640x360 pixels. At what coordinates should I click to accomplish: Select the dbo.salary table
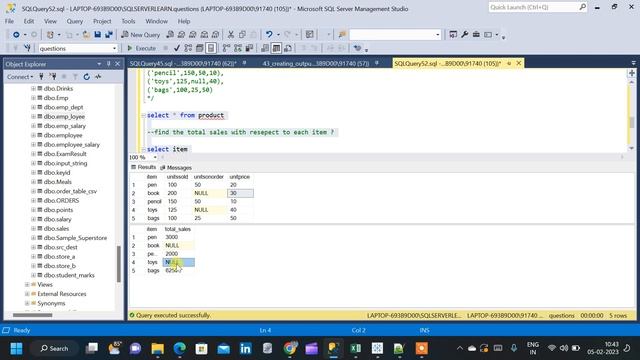(x=57, y=219)
